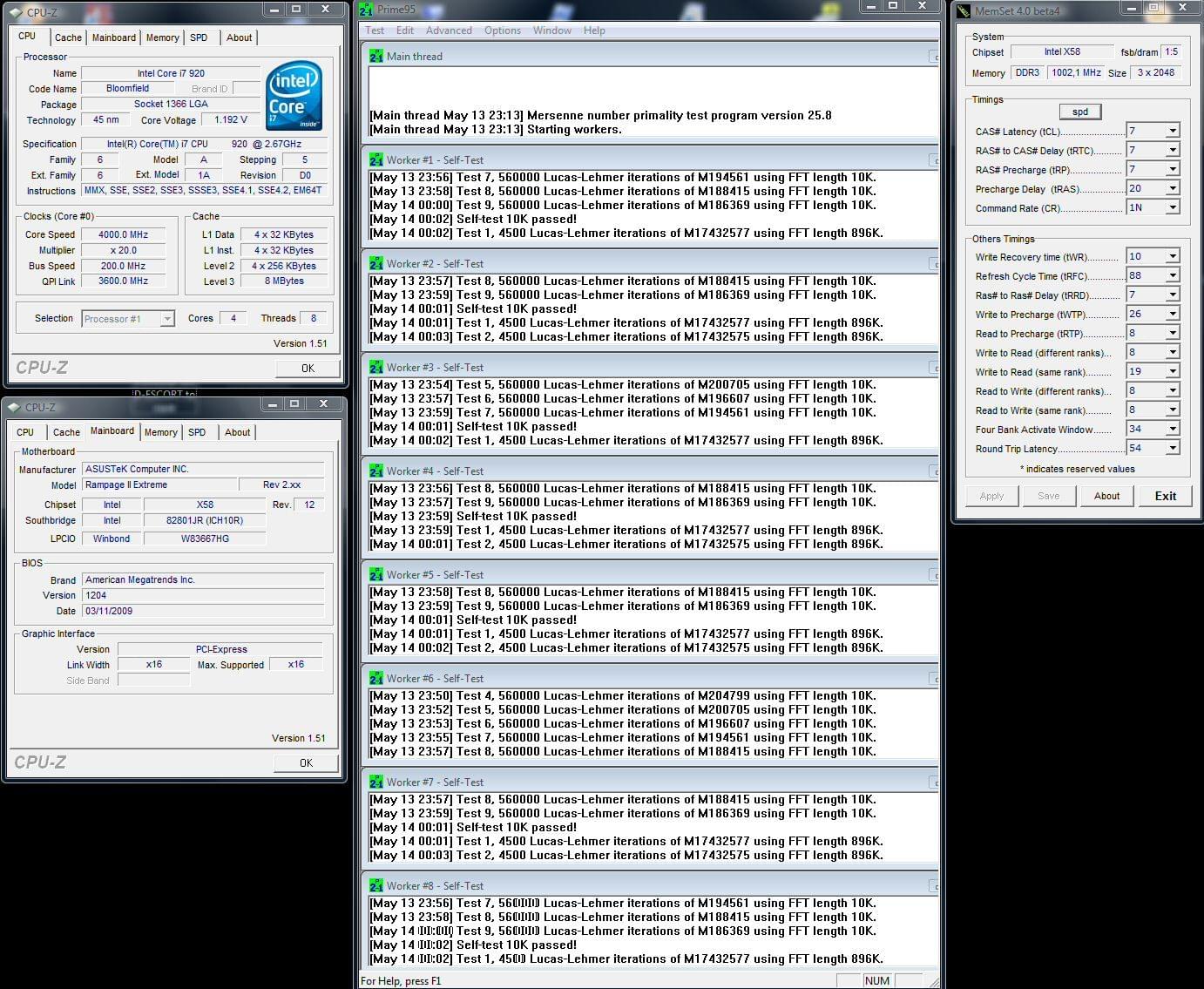The height and width of the screenshot is (989, 1204).
Task: Open the Help menu in Prime95
Action: tap(594, 30)
